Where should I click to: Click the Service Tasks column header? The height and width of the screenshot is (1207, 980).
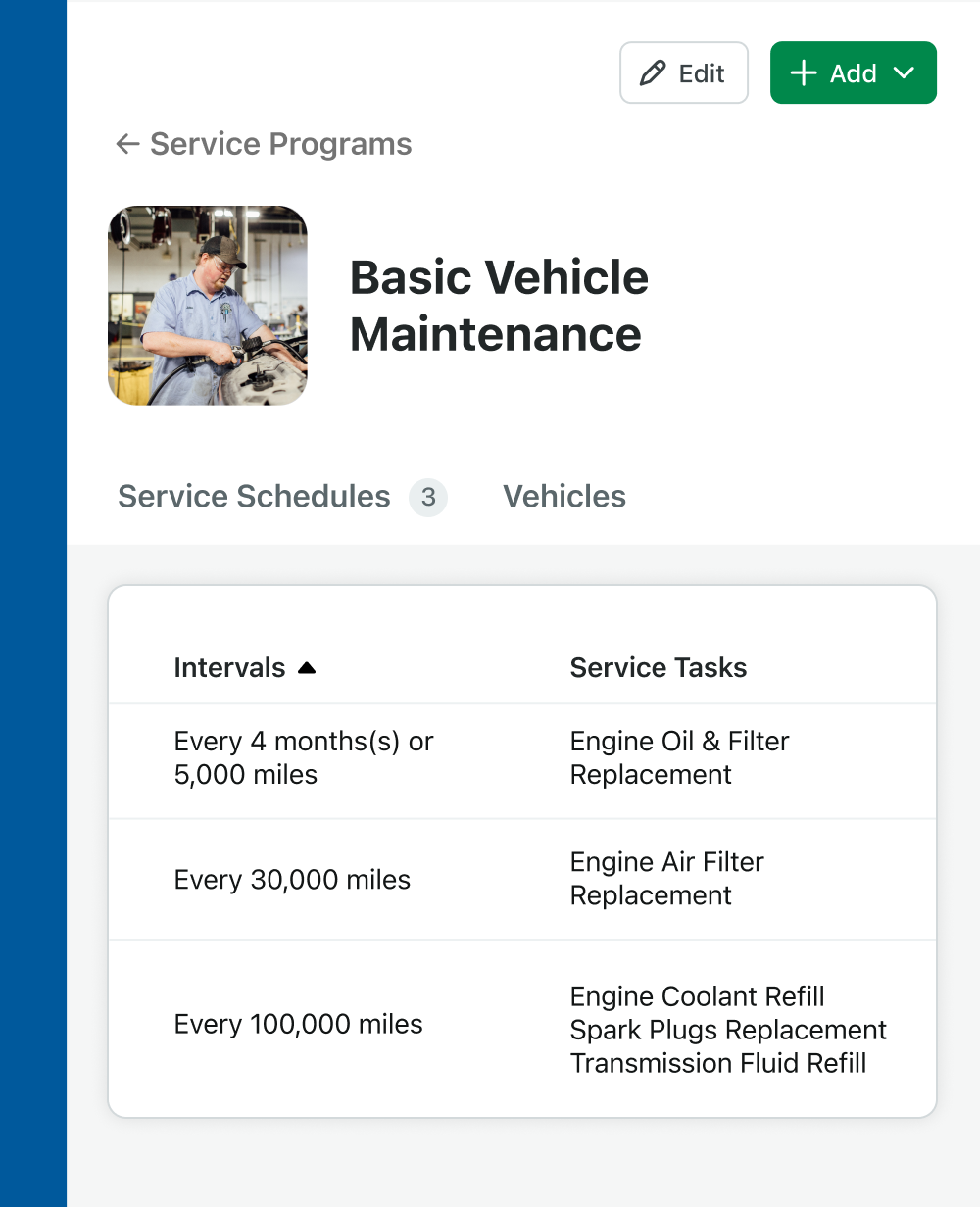pyautogui.click(x=659, y=668)
